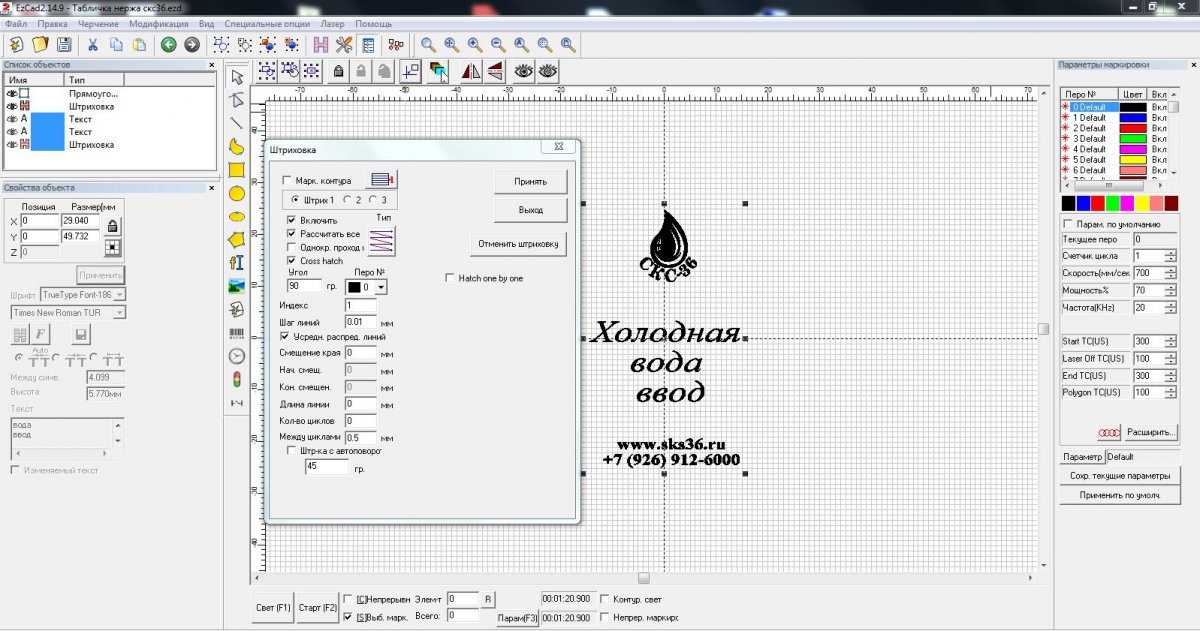The width and height of the screenshot is (1200, 631).
Task: Click the green back arrow icon
Action: tap(168, 45)
